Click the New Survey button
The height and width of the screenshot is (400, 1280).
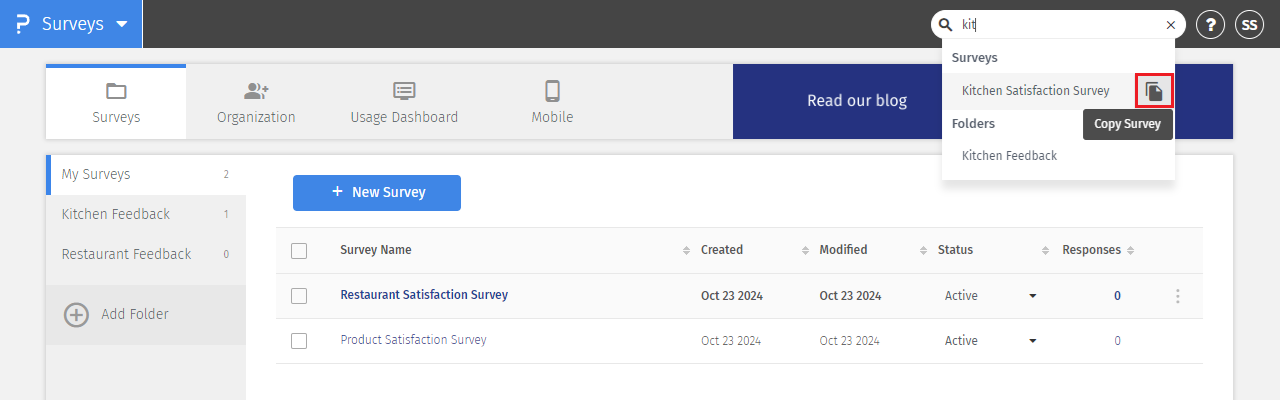point(377,192)
